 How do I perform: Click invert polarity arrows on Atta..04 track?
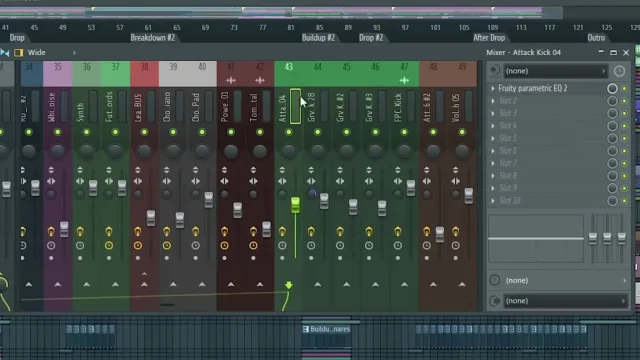pos(282,170)
